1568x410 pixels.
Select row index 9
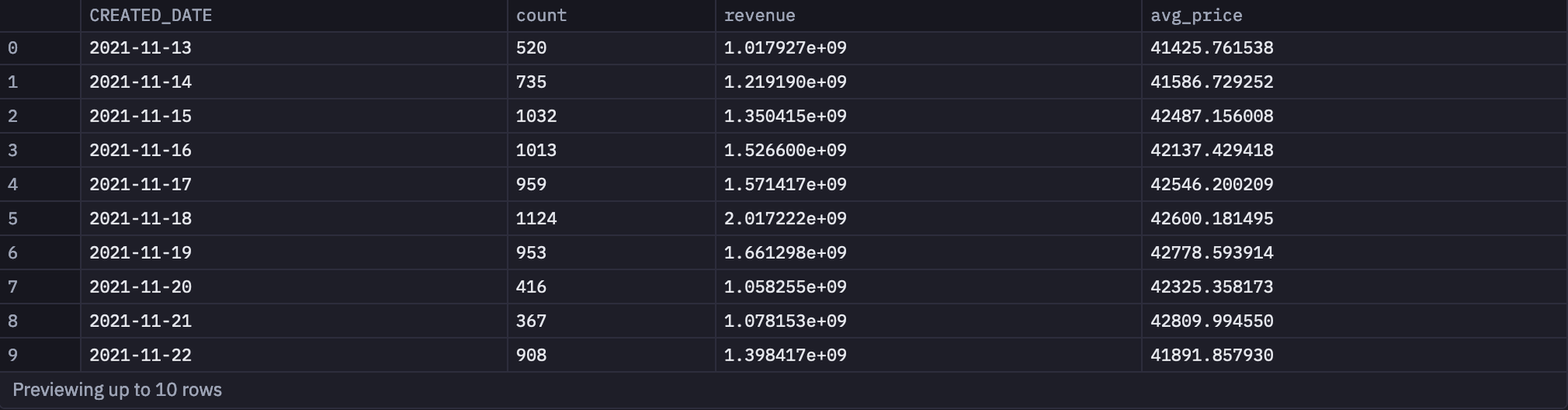click(x=13, y=355)
